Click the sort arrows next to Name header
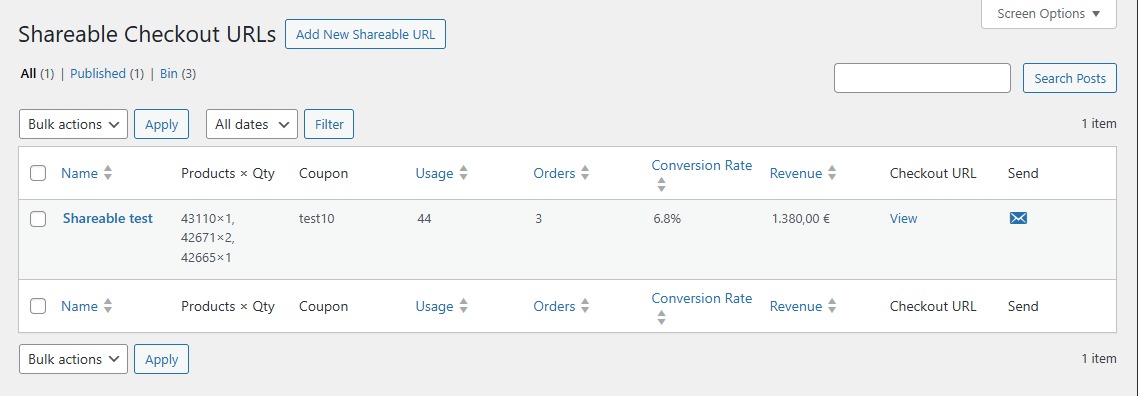Viewport: 1138px width, 396px height. [108, 173]
